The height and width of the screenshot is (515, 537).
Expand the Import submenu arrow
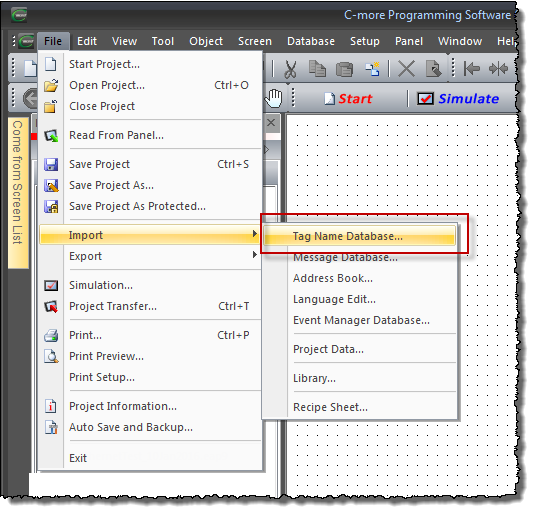click(254, 234)
